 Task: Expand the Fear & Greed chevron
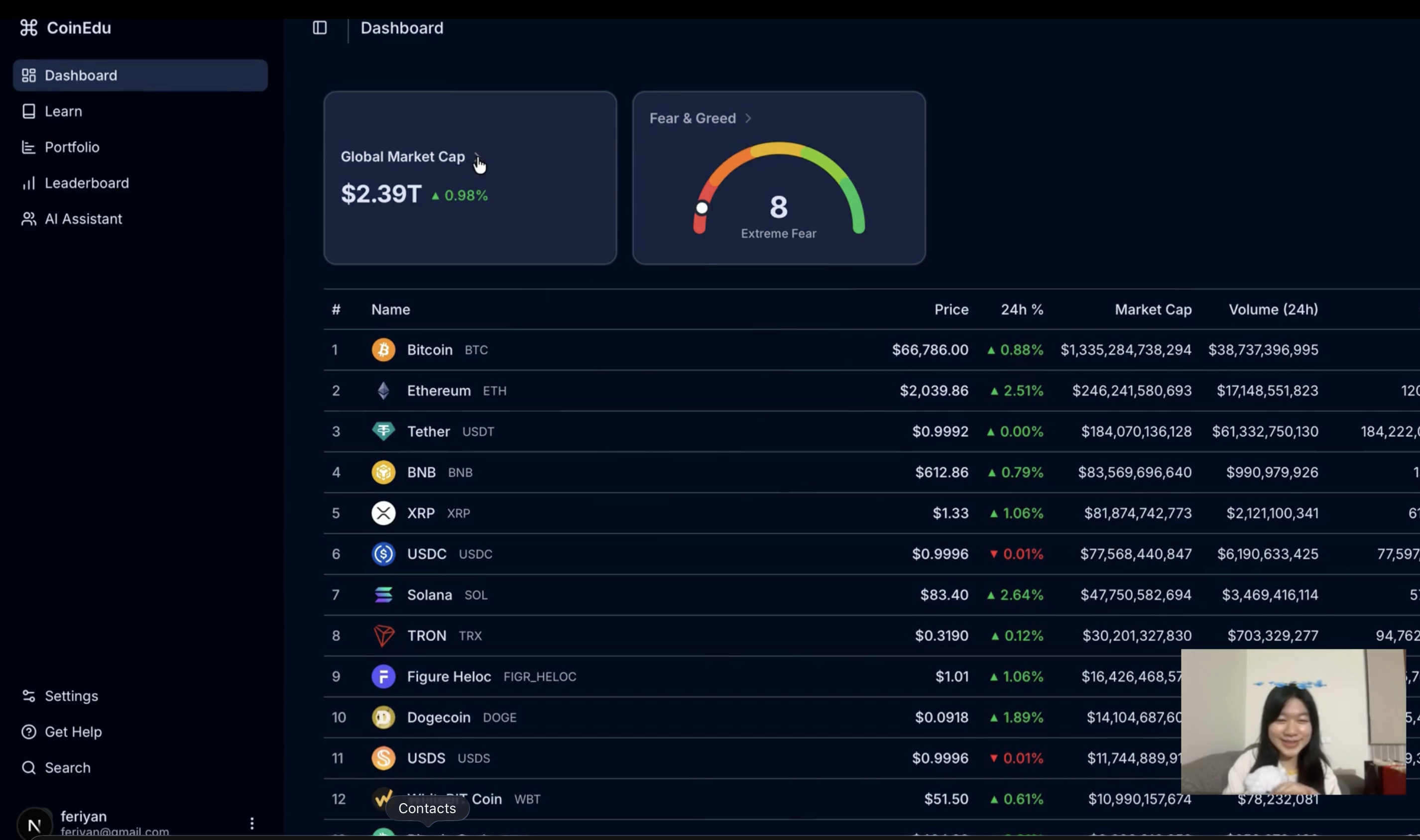748,118
